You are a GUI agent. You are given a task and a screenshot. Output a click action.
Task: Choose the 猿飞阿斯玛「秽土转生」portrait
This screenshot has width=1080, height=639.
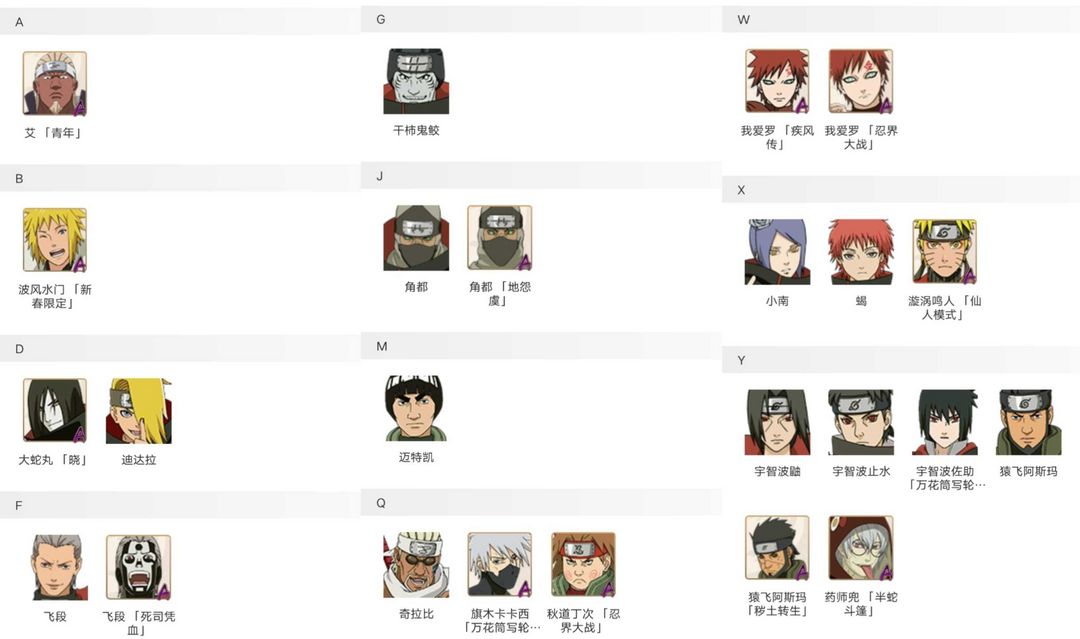click(x=777, y=547)
